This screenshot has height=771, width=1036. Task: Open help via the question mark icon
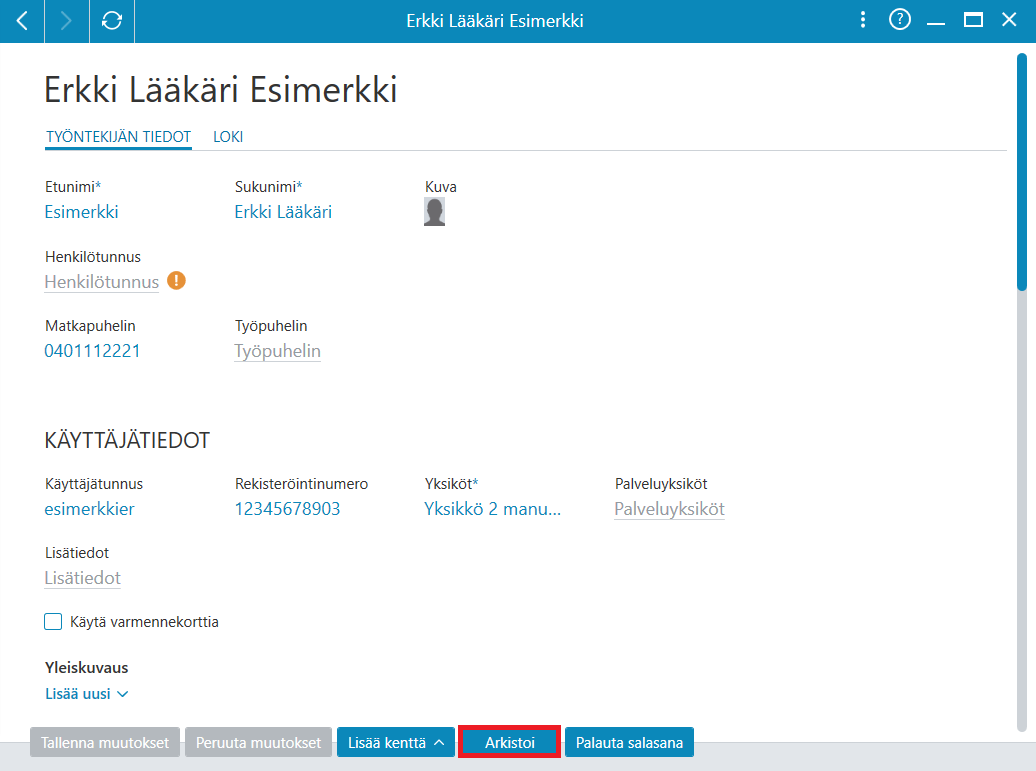899,20
